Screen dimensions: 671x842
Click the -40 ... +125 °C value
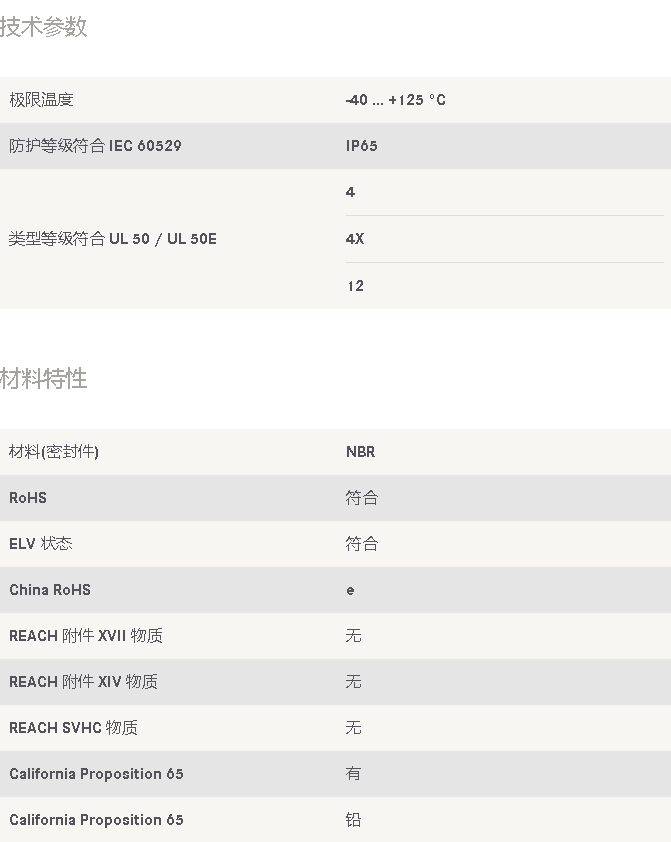[396, 100]
